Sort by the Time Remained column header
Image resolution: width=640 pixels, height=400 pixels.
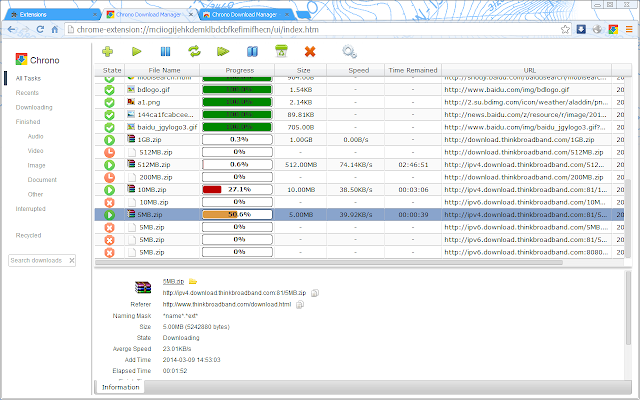pyautogui.click(x=413, y=70)
